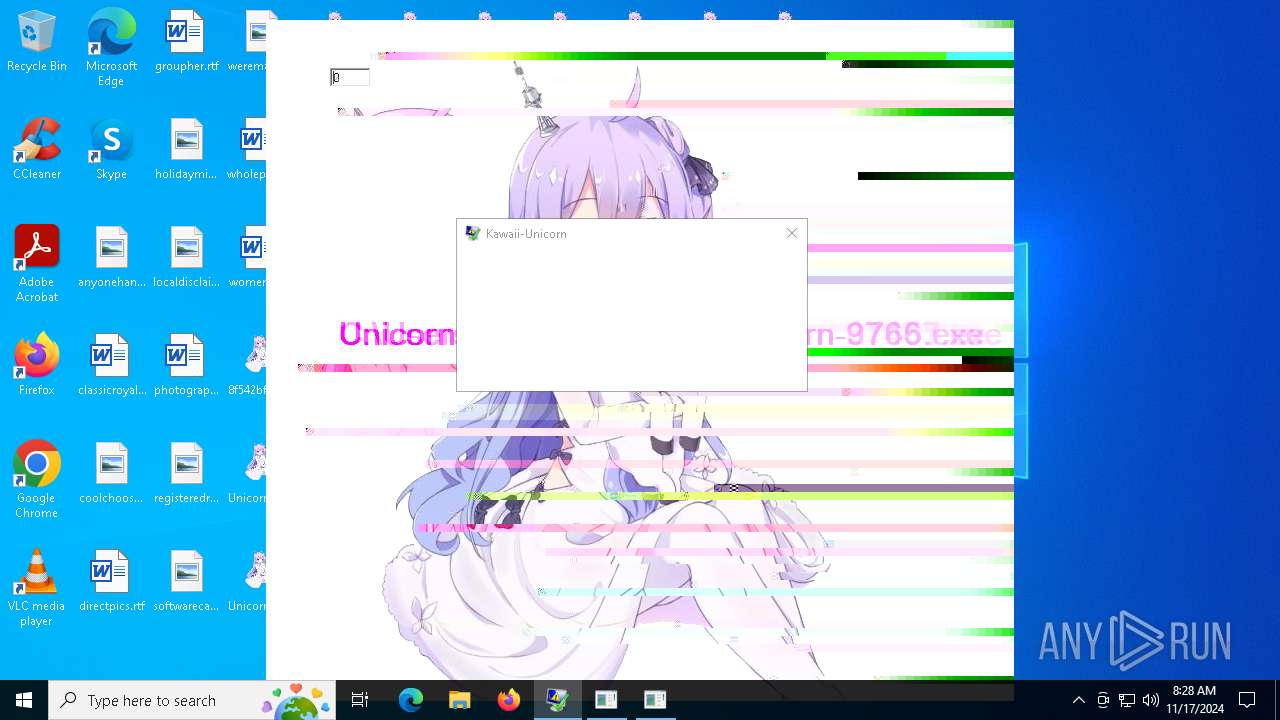
Task: Launch Microsoft Edge from the desktop
Action: (x=111, y=48)
